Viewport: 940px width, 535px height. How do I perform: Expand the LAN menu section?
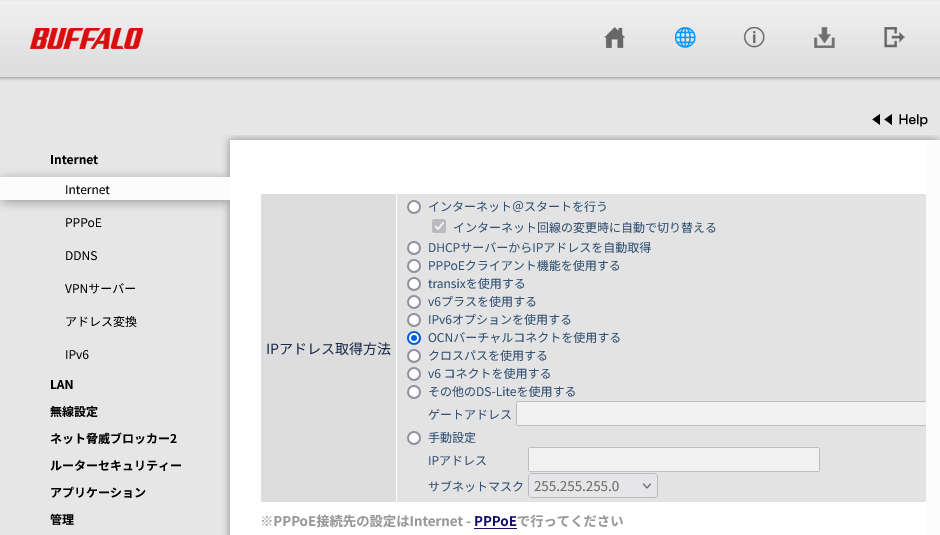(62, 384)
